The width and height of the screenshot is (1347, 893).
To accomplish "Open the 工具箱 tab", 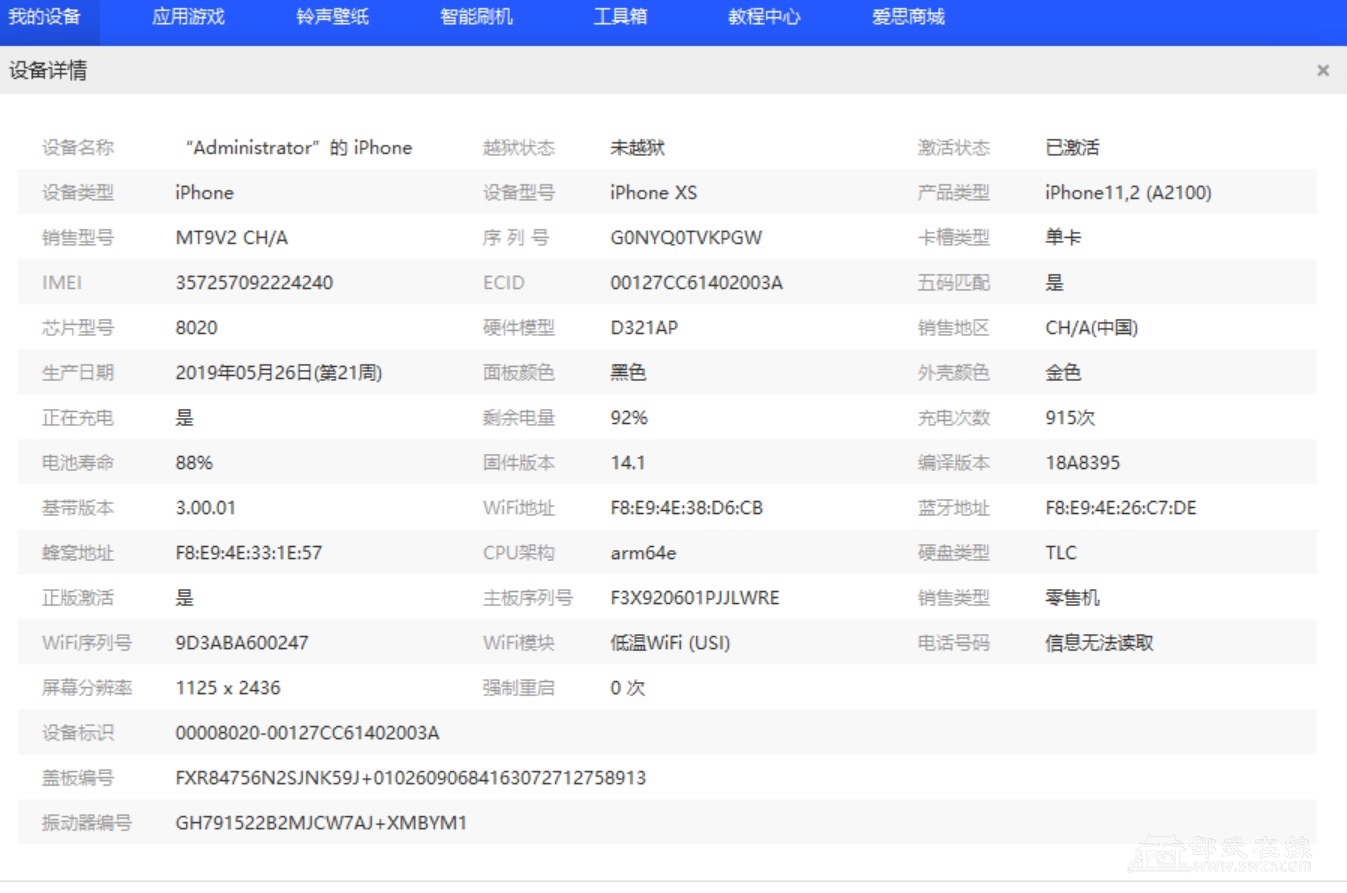I will pos(620,17).
